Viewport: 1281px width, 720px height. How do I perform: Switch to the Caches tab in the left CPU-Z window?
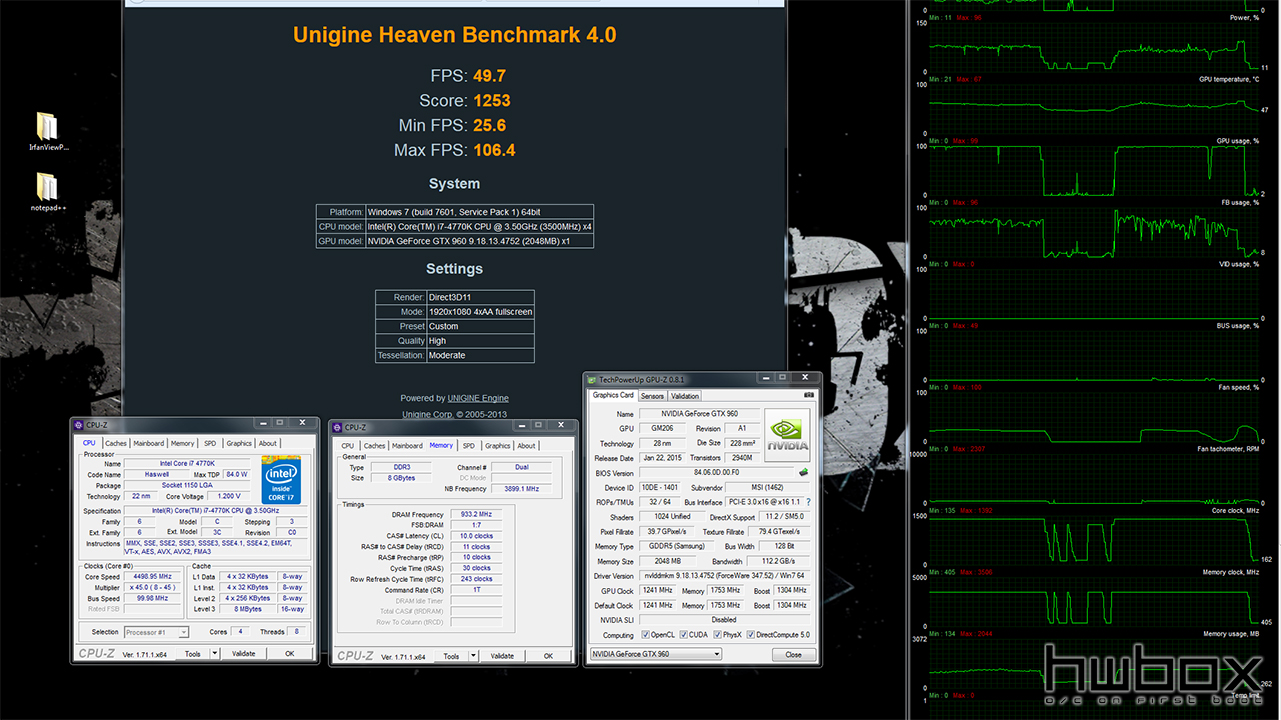[x=116, y=443]
